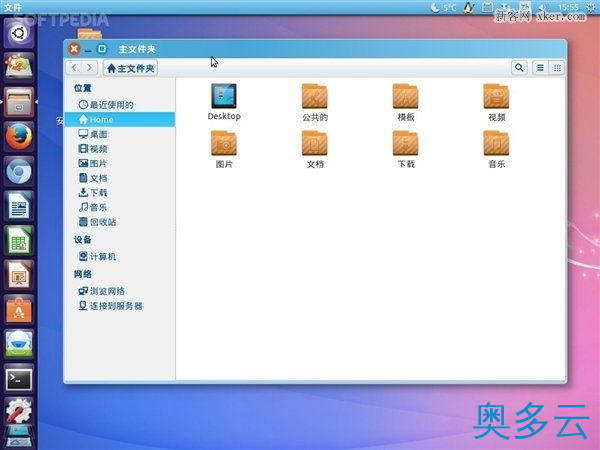
Task: Launch Chromium from the launcher
Action: (19, 171)
